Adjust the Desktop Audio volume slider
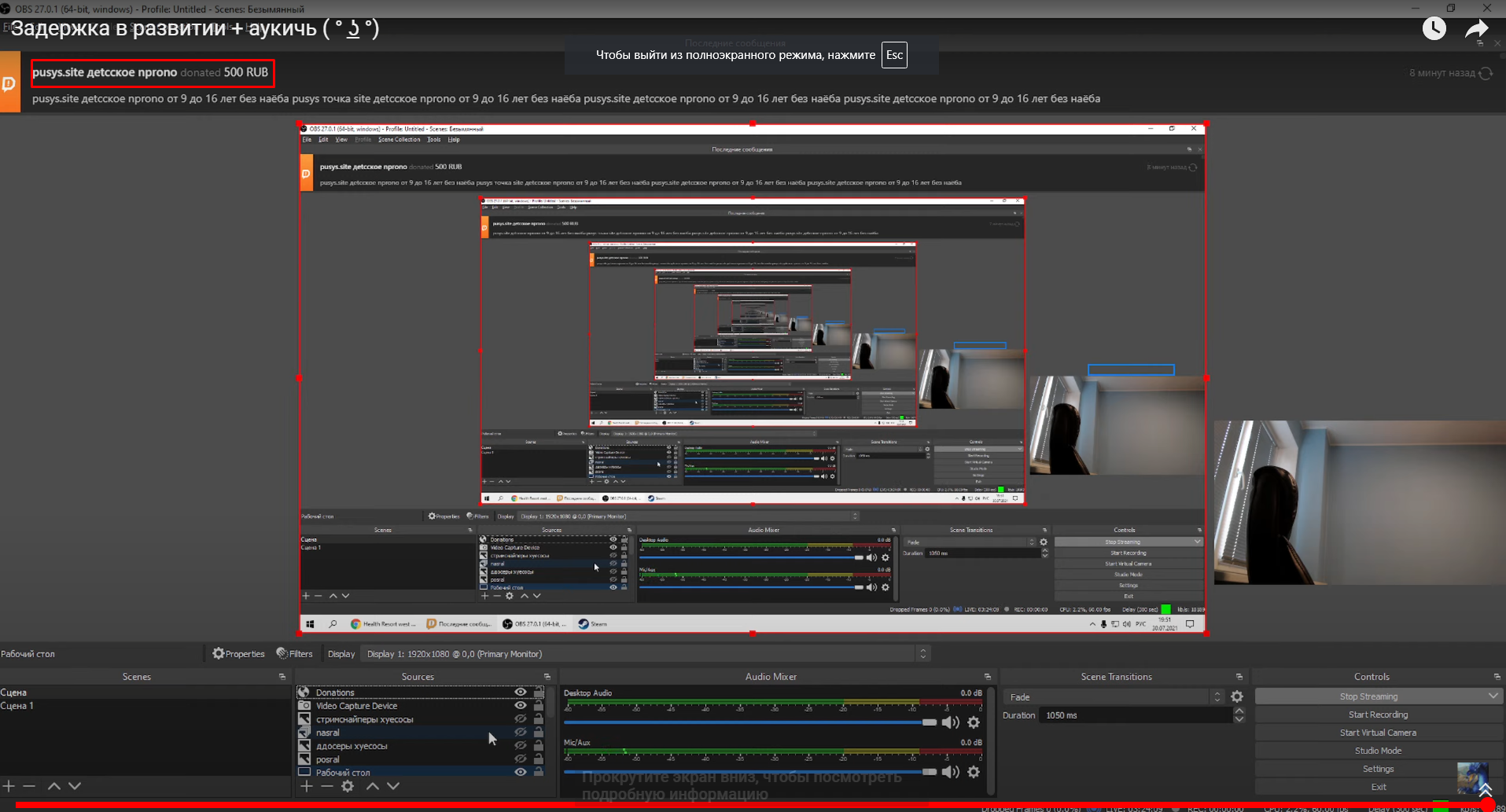Viewport: 1506px width, 812px height. click(x=929, y=722)
